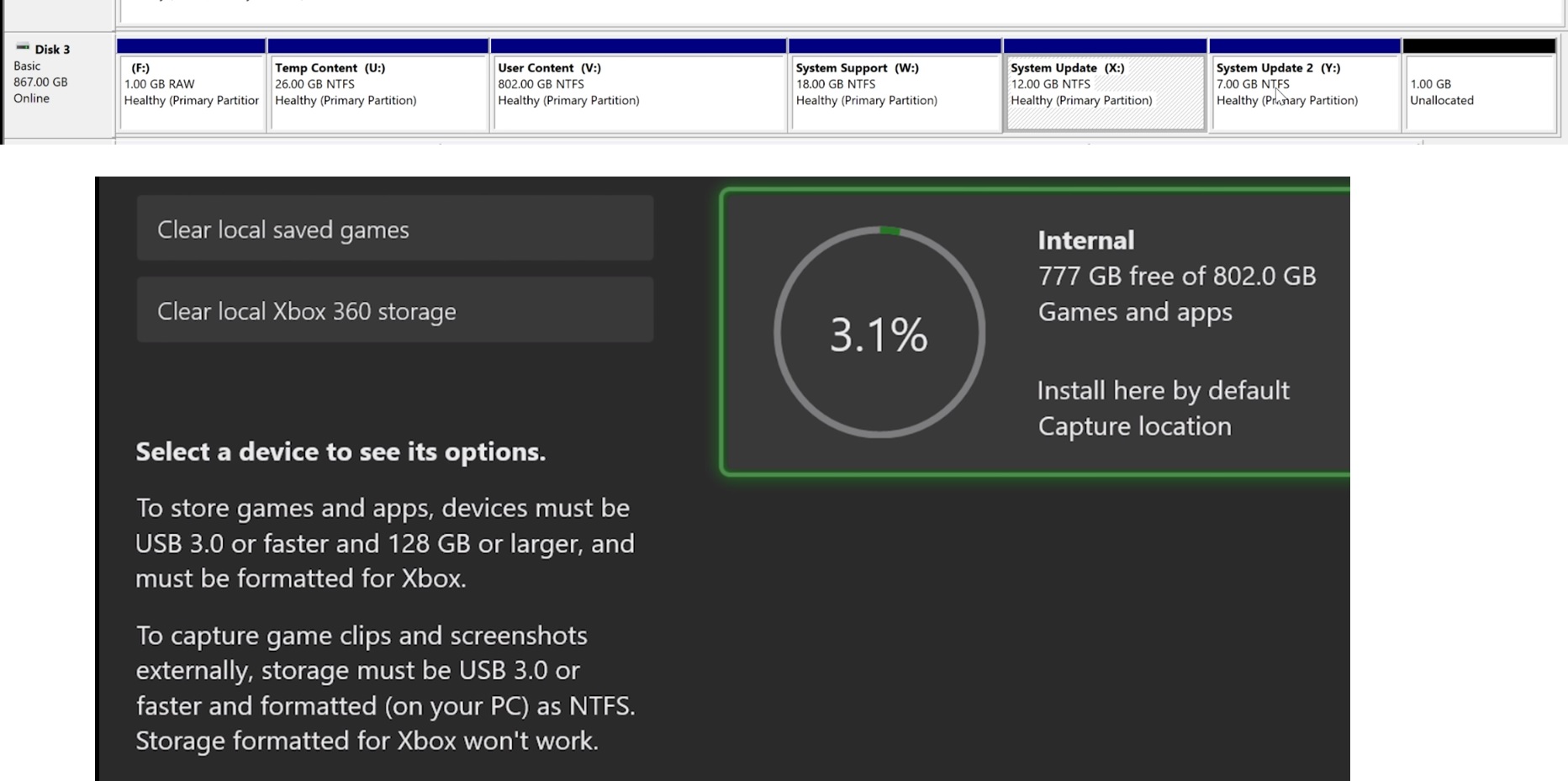The image size is (1568, 781).
Task: Select the Temp Content (U:) partition
Action: pyautogui.click(x=378, y=88)
